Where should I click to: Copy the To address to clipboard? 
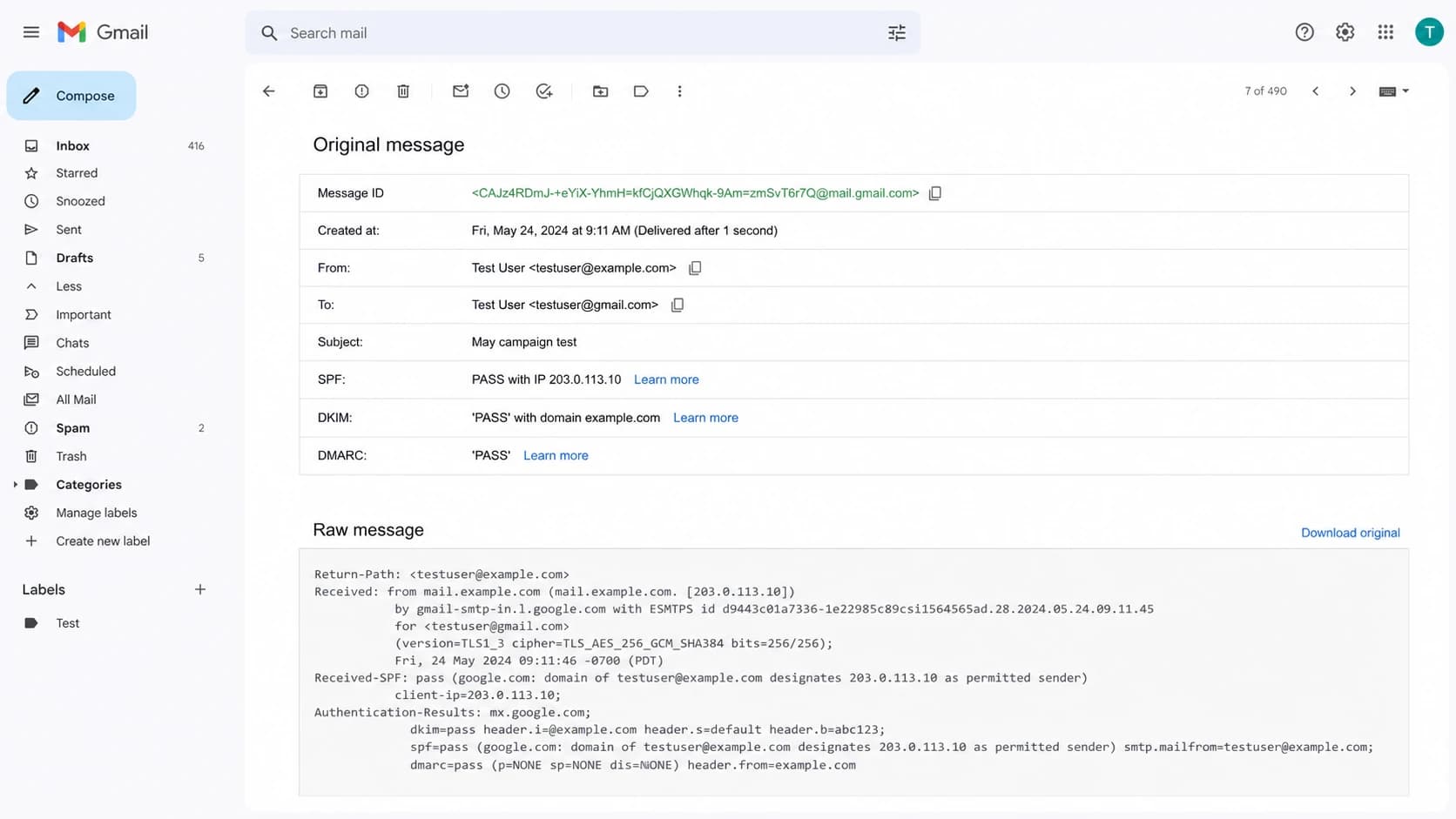pos(677,305)
